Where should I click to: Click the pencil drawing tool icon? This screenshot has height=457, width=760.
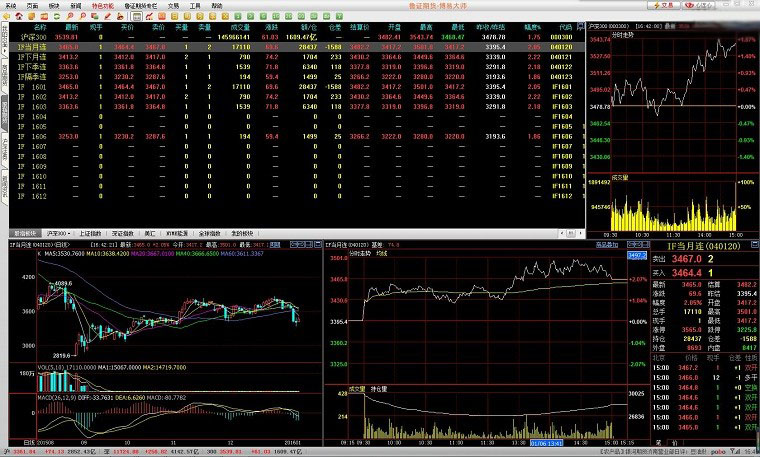click(108, 16)
